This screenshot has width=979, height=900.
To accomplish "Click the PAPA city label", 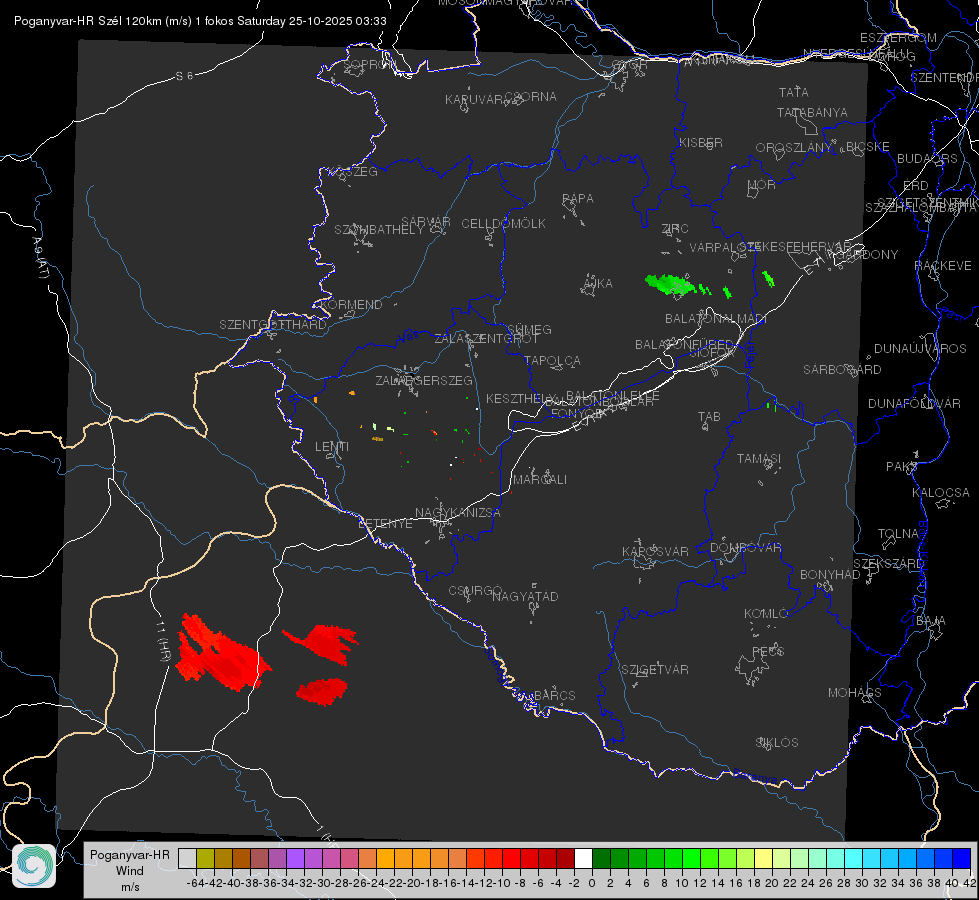I will click(x=578, y=199).
